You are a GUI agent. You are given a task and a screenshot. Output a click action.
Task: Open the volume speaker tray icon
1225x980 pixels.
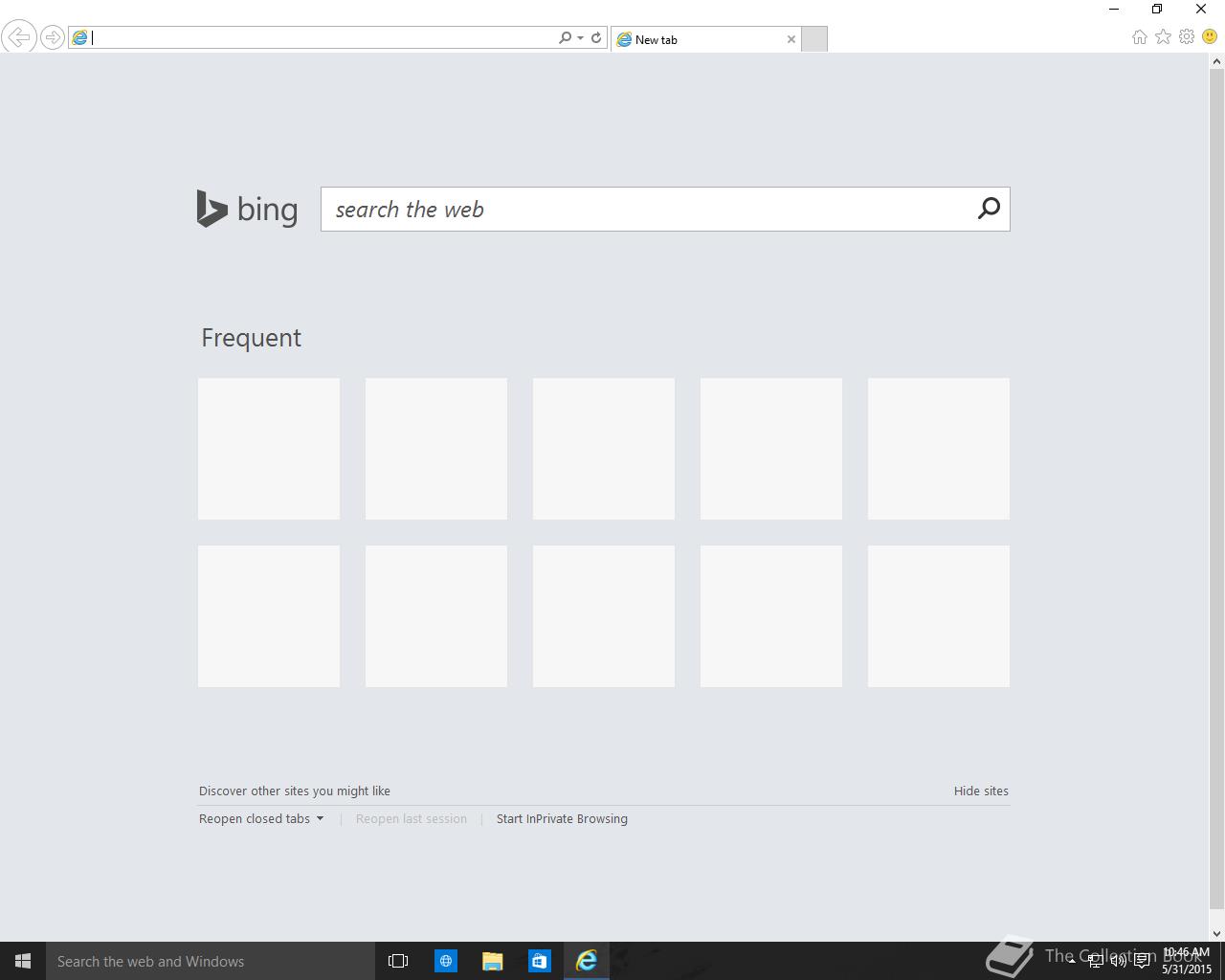coord(1118,961)
